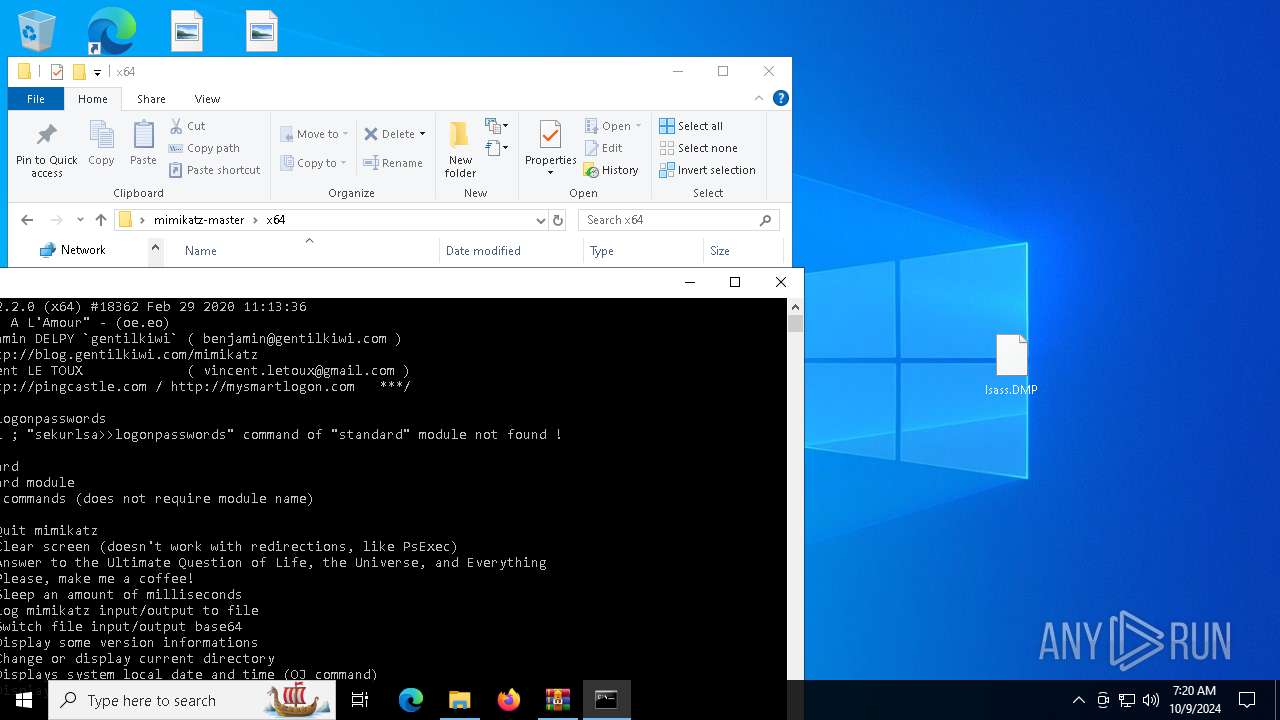This screenshot has height=720, width=1280.
Task: Sort files by the Type column
Action: (x=602, y=251)
